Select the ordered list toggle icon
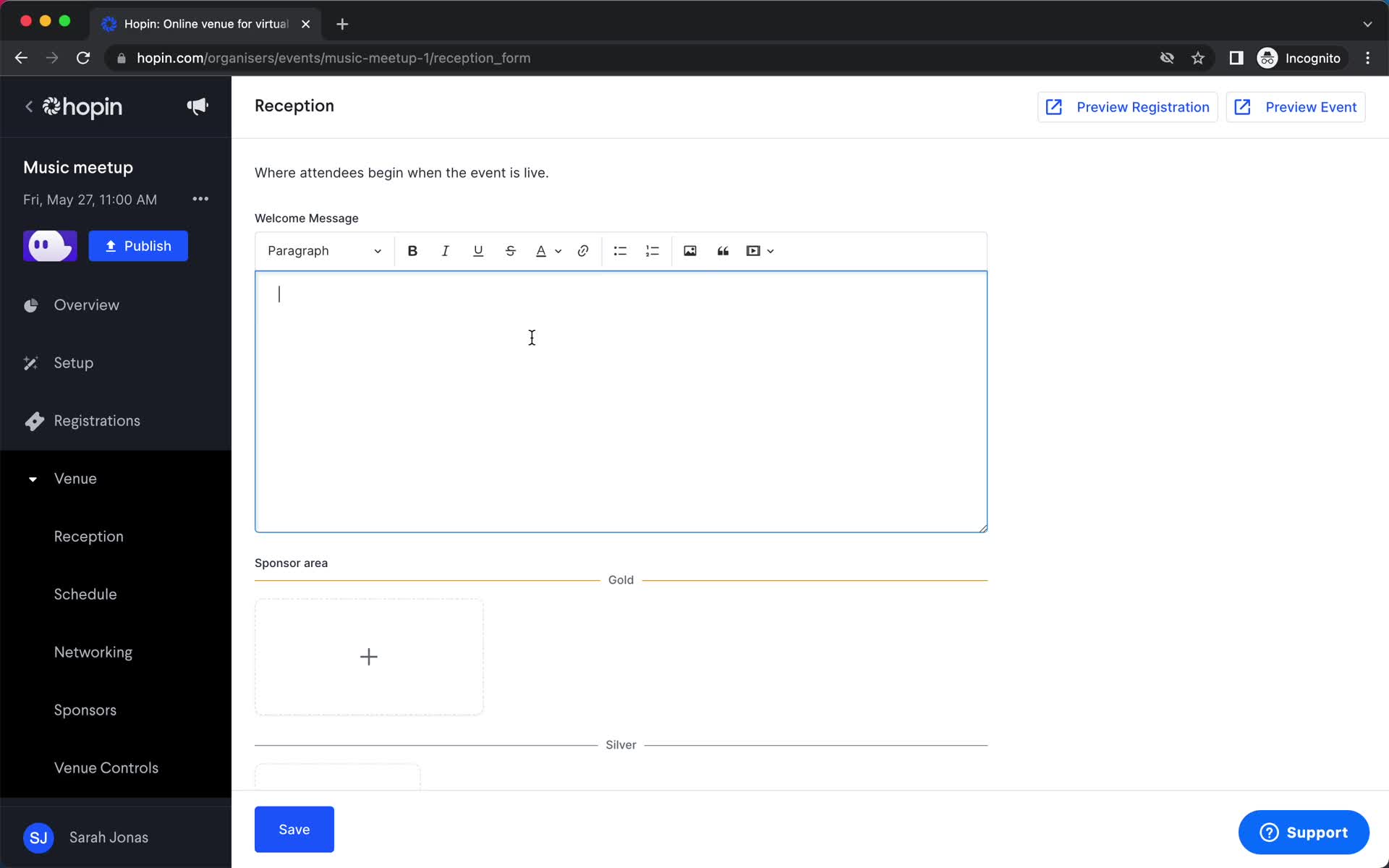 coord(652,250)
